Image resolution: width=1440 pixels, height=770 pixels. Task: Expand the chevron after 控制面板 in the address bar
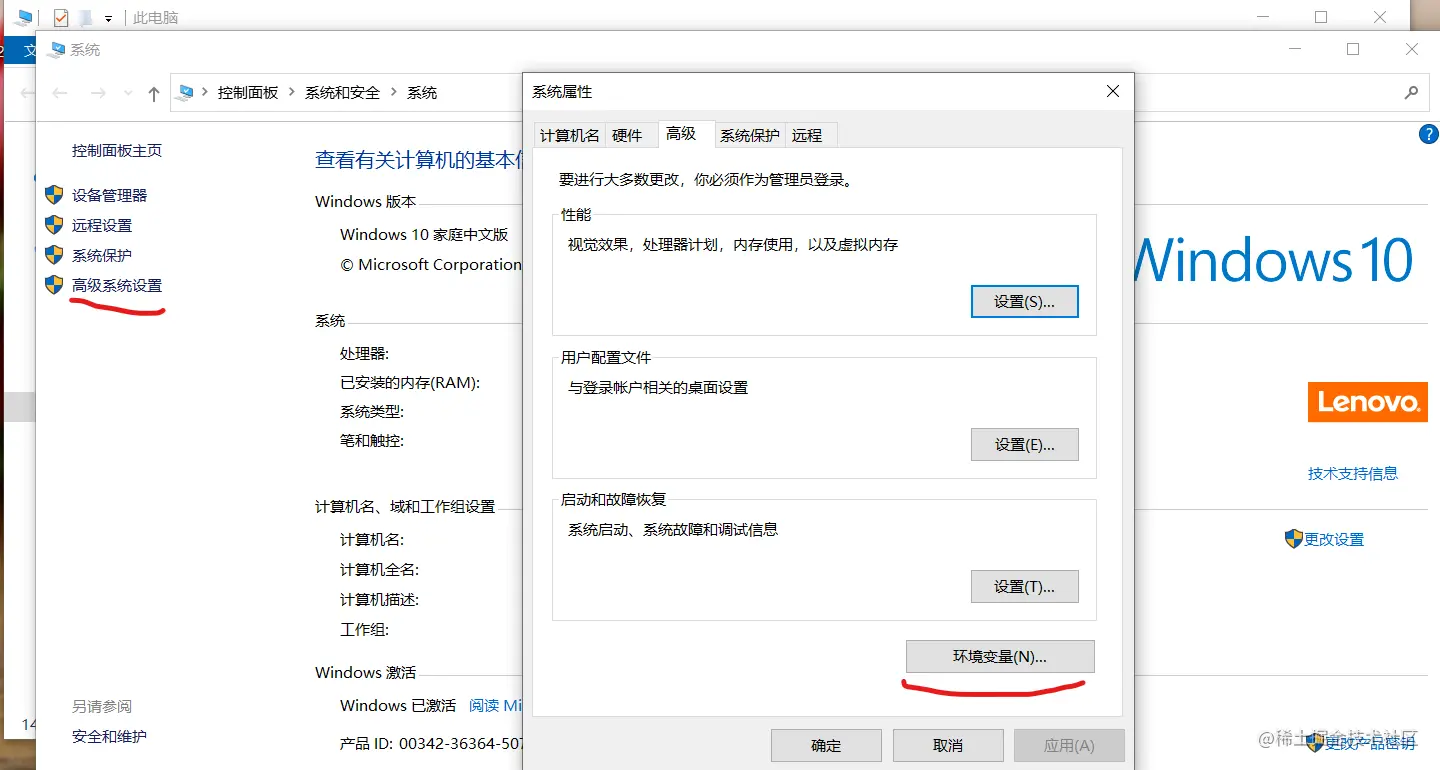pos(292,93)
